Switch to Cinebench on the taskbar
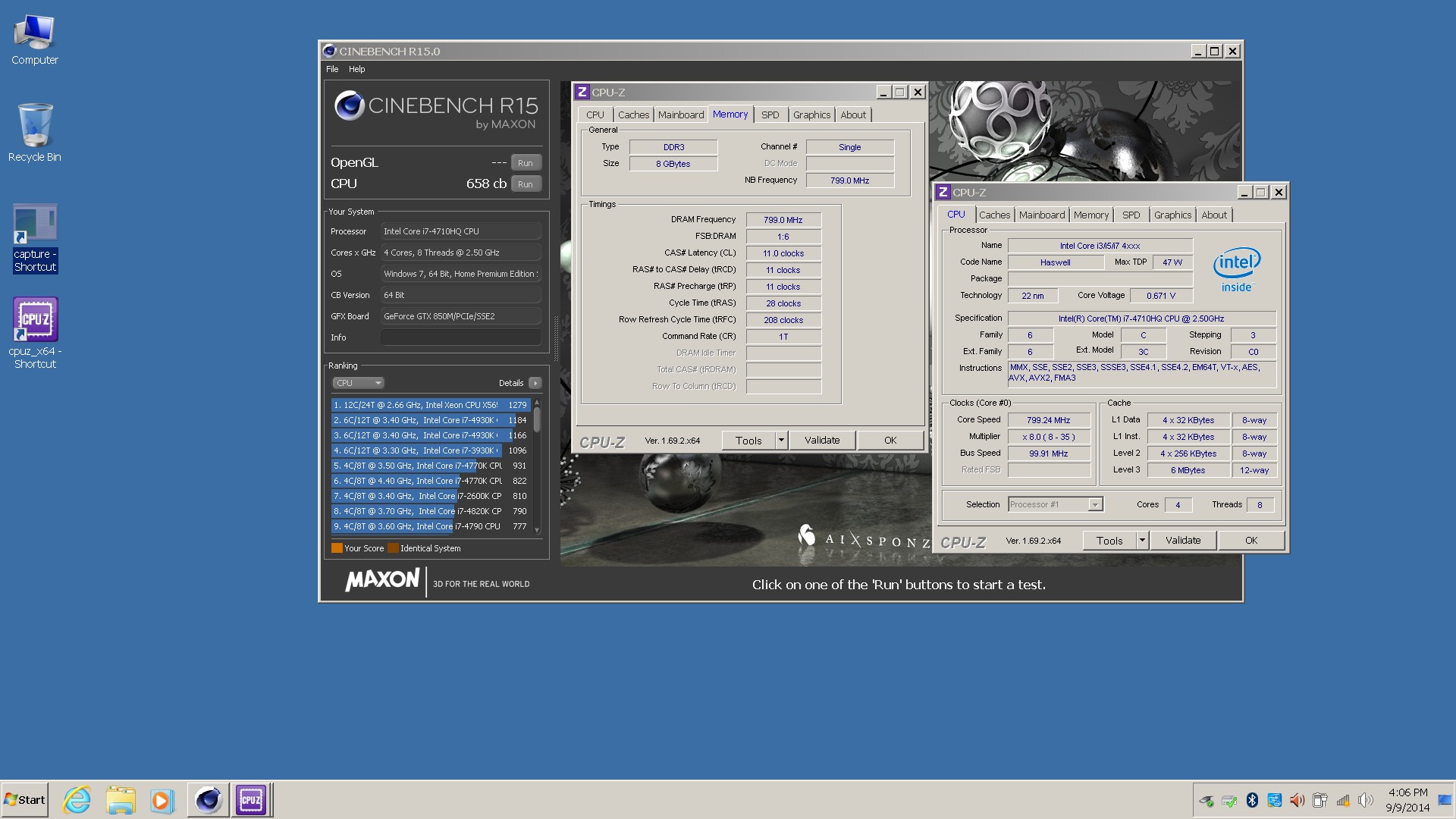This screenshot has width=1456, height=819. [208, 800]
